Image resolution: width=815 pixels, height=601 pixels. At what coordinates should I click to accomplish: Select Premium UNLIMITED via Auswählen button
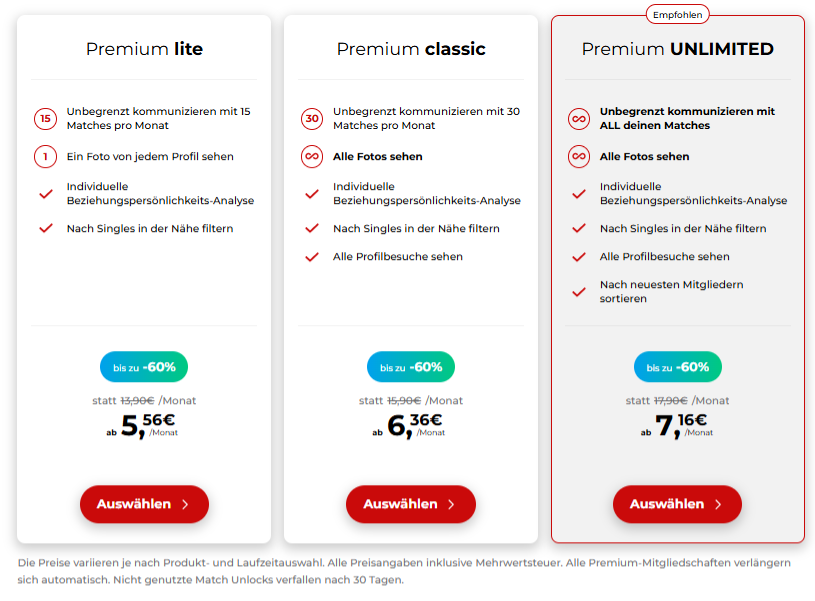coord(677,504)
